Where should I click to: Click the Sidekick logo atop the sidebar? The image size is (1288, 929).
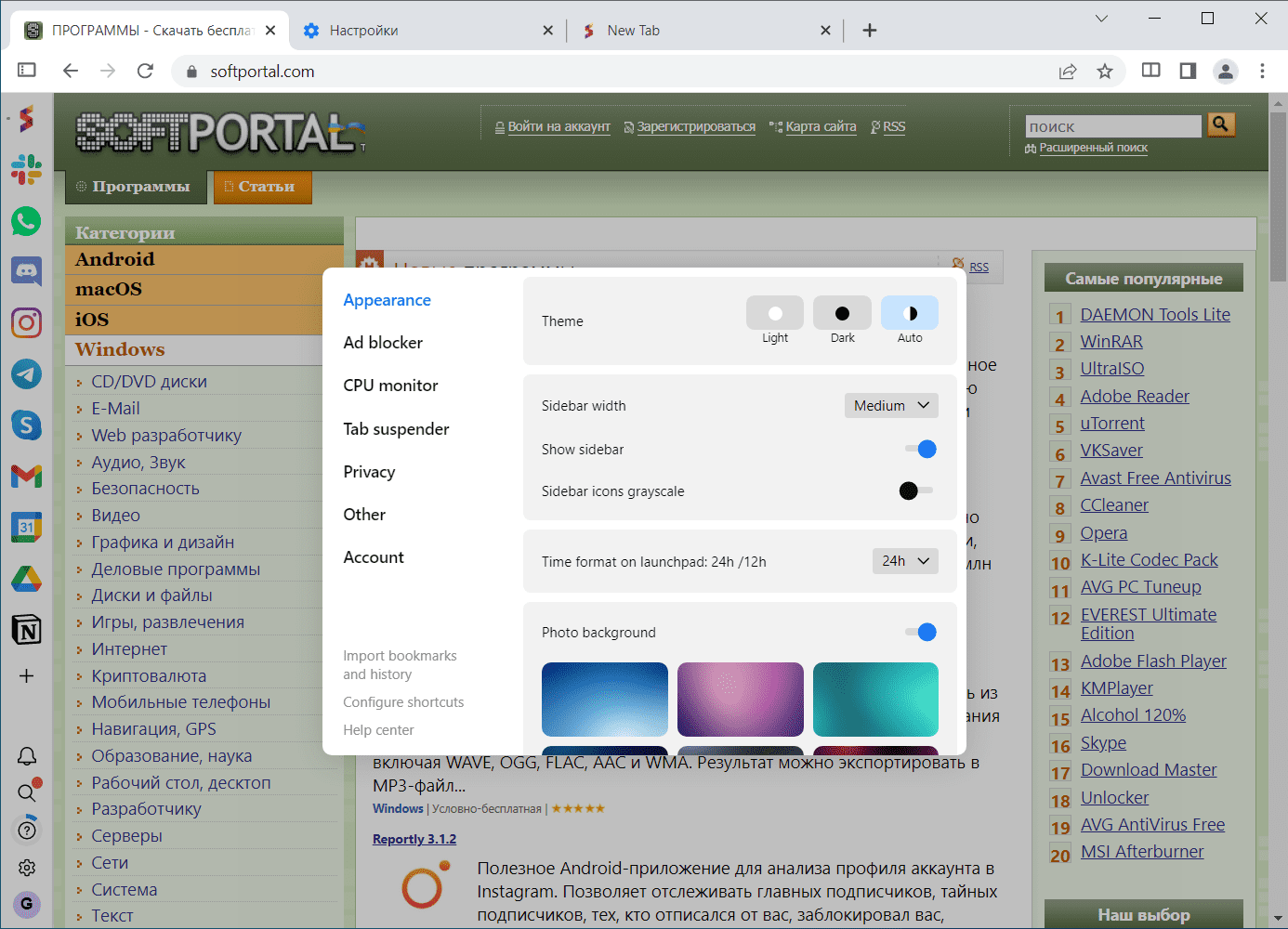pos(26,118)
